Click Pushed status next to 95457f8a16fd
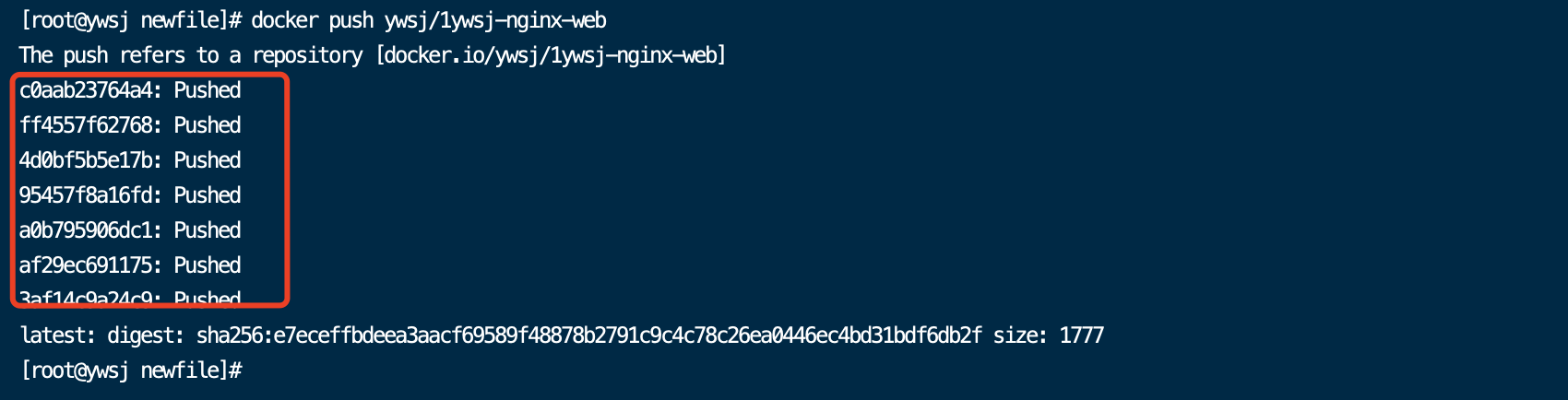1568x400 pixels. (208, 195)
